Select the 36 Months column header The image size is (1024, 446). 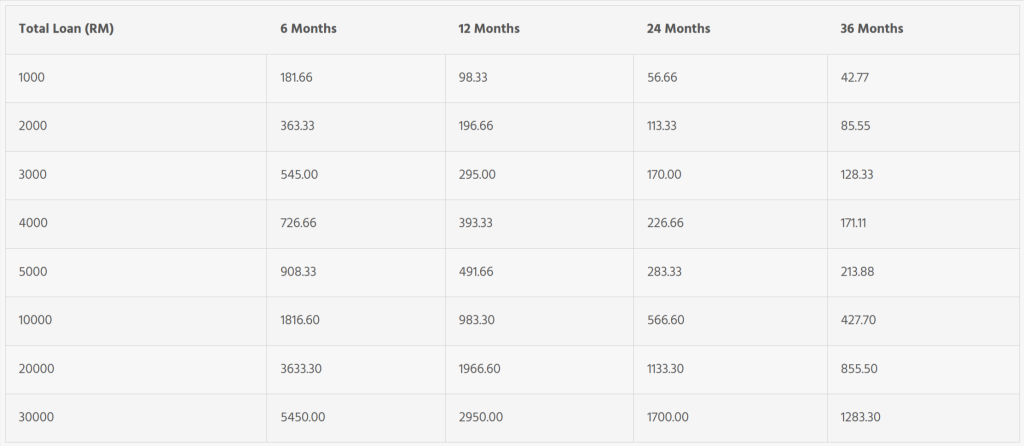871,29
